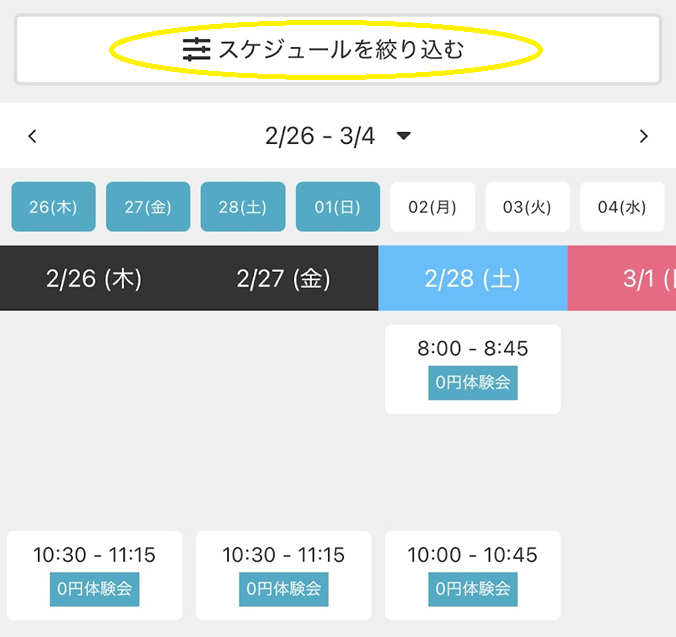Toggle the 28(土) day chip
The image size is (676, 637).
[243, 207]
